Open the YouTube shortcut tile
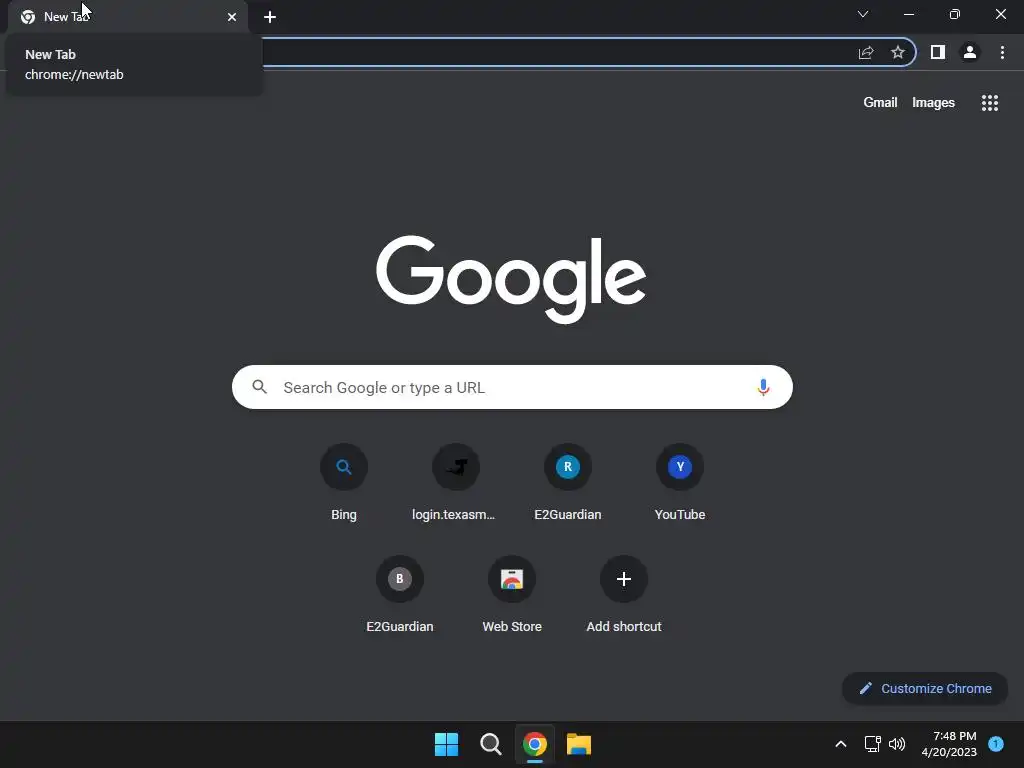Screen dimensions: 1024x768 coord(680,482)
